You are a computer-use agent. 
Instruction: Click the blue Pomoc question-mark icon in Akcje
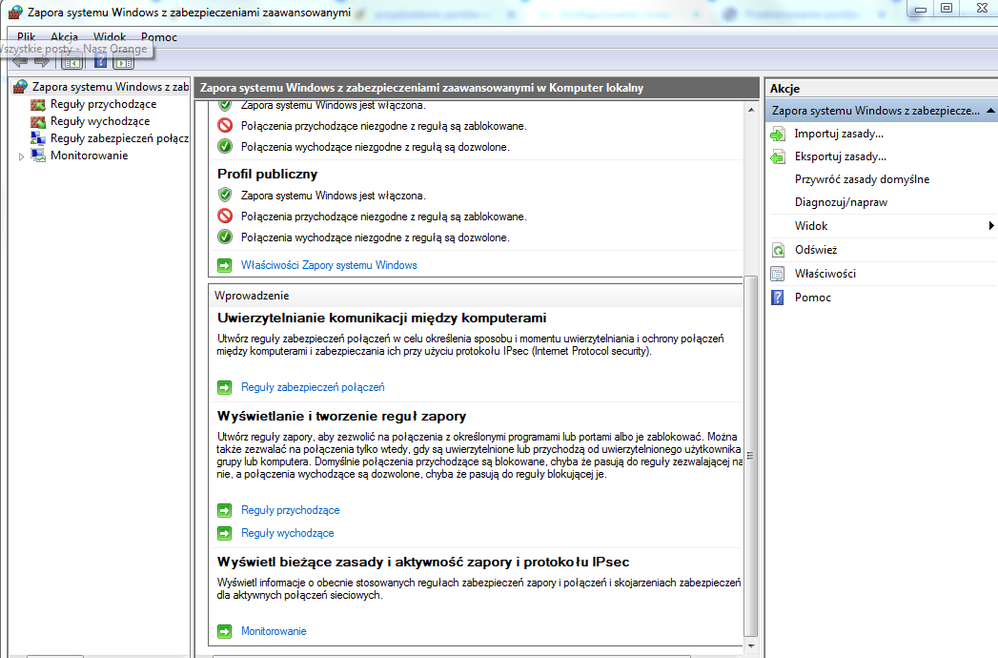(779, 297)
